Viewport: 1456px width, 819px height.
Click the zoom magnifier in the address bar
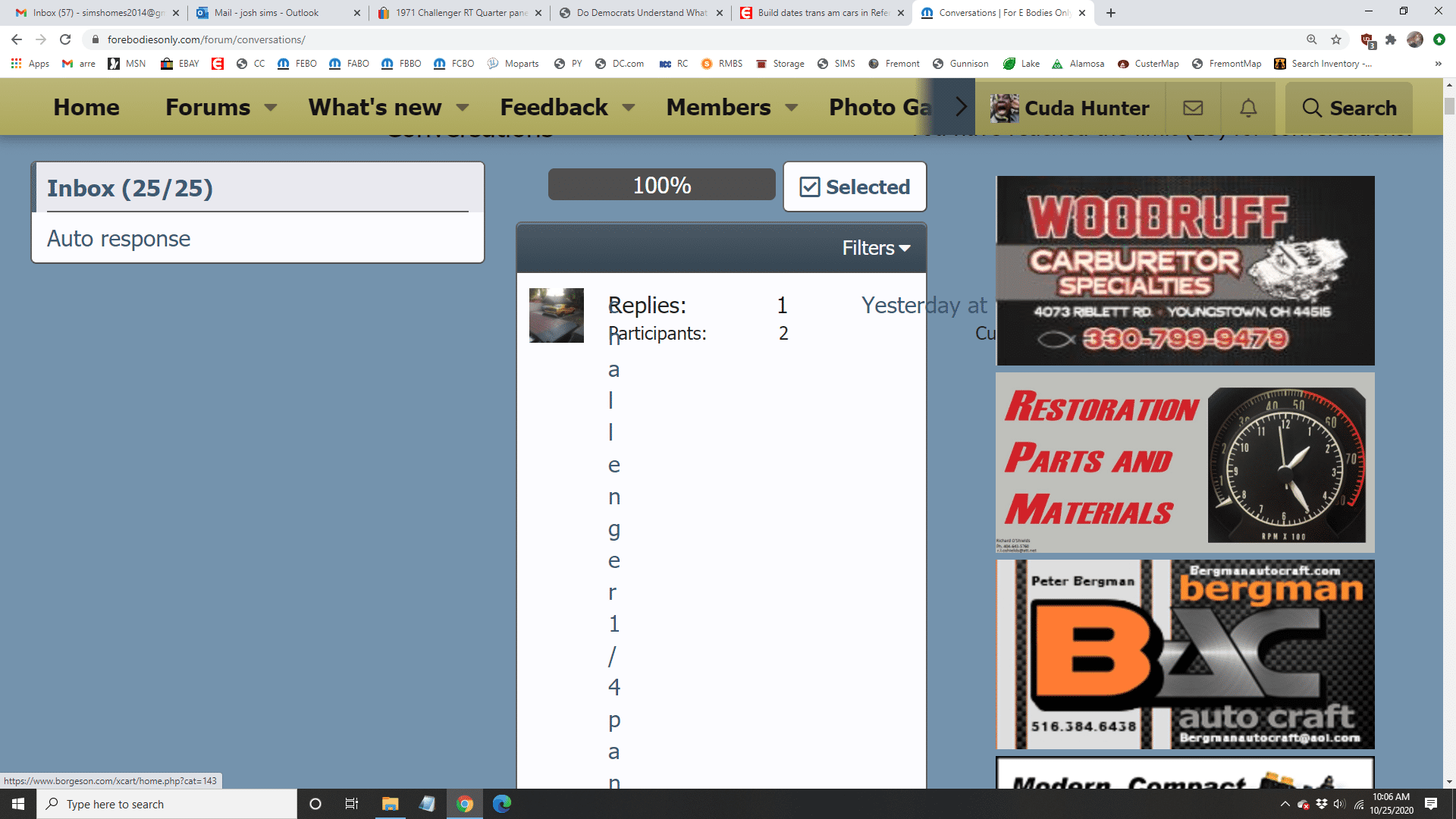[x=1311, y=39]
